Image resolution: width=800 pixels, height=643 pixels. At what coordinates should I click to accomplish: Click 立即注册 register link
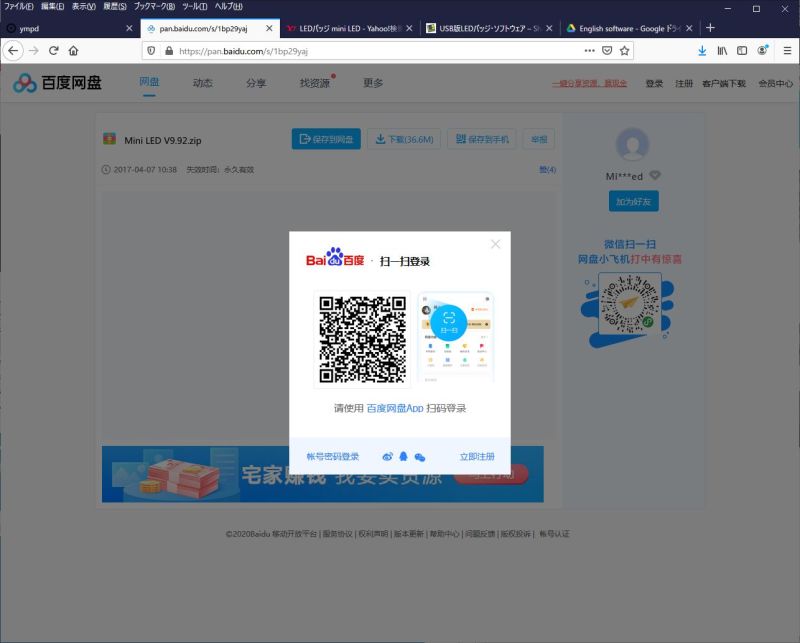point(477,457)
